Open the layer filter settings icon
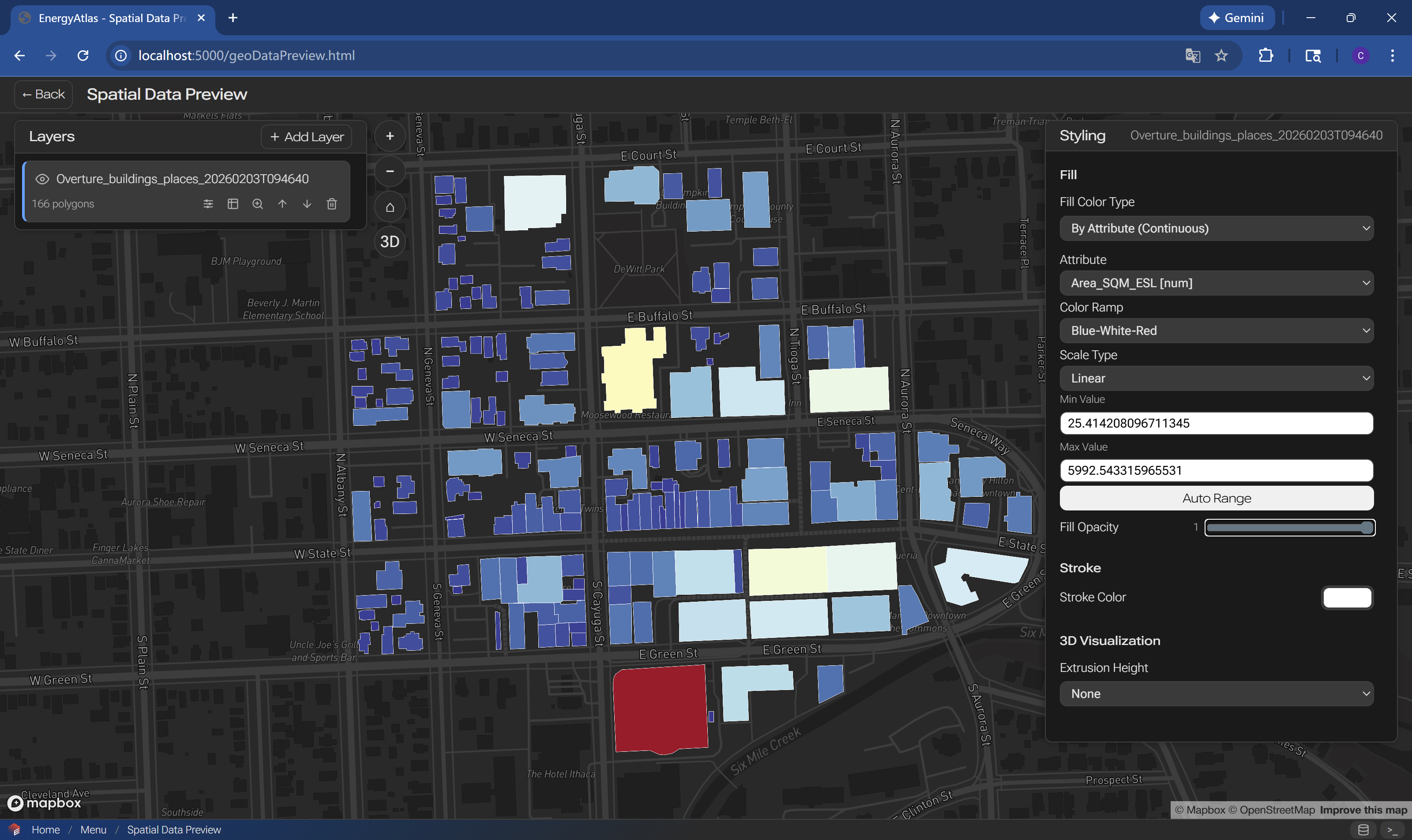1412x840 pixels. coord(209,204)
